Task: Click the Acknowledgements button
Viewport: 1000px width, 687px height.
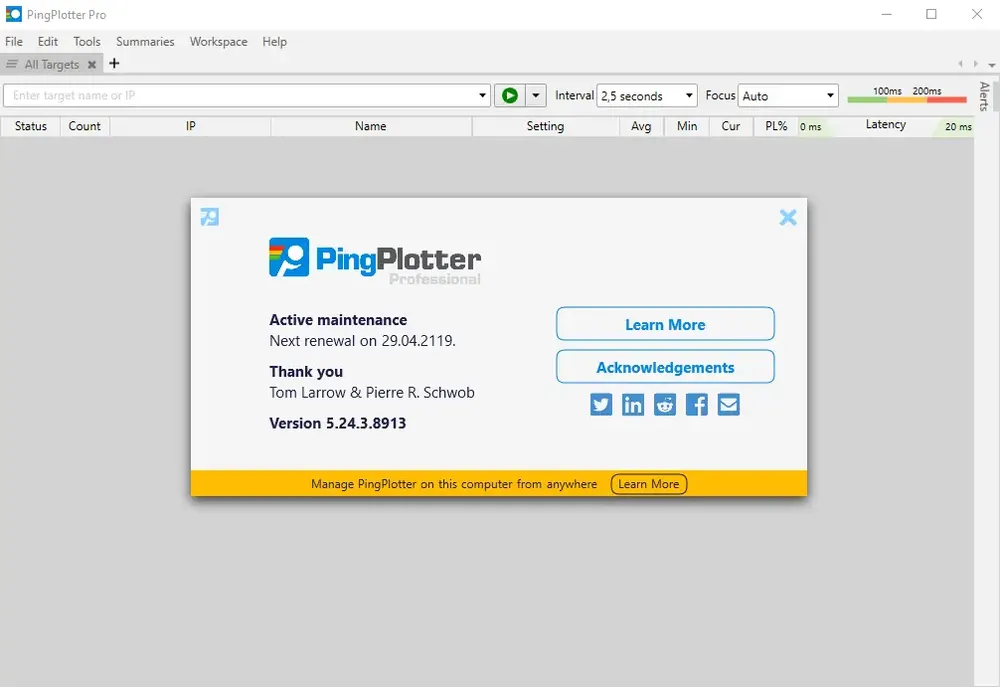Action: point(665,367)
